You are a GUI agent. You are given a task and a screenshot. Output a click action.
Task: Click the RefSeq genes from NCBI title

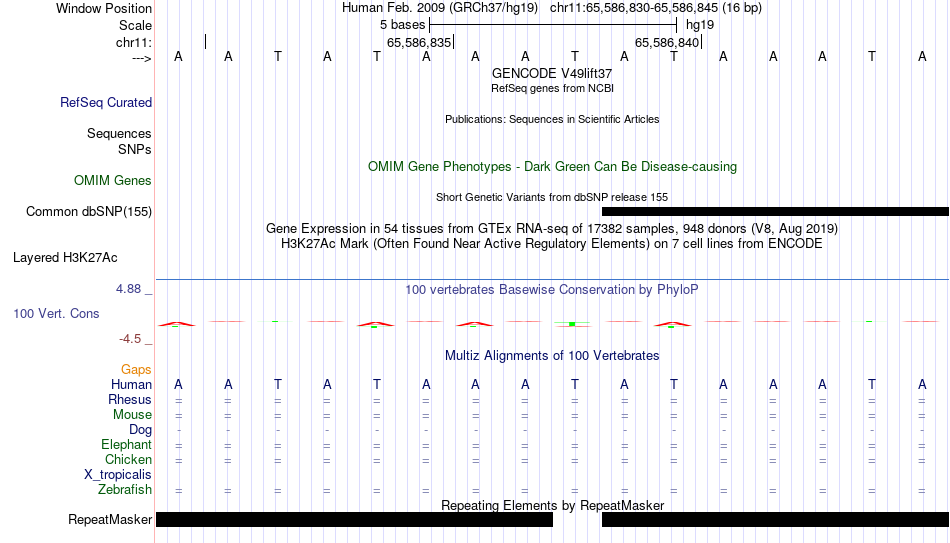pos(552,88)
